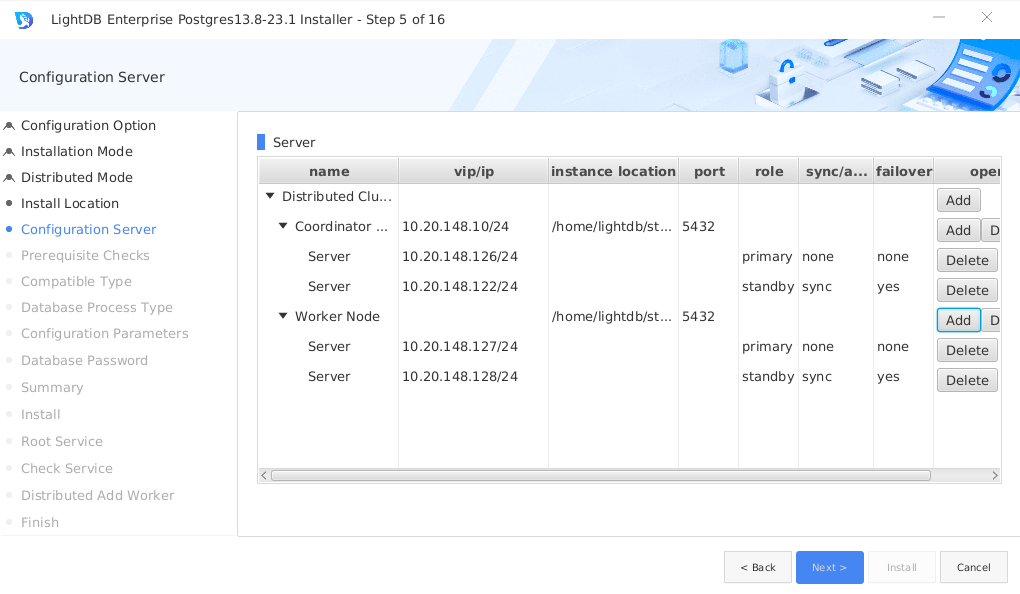1020x594 pixels.
Task: Cancel the installer
Action: tap(973, 567)
